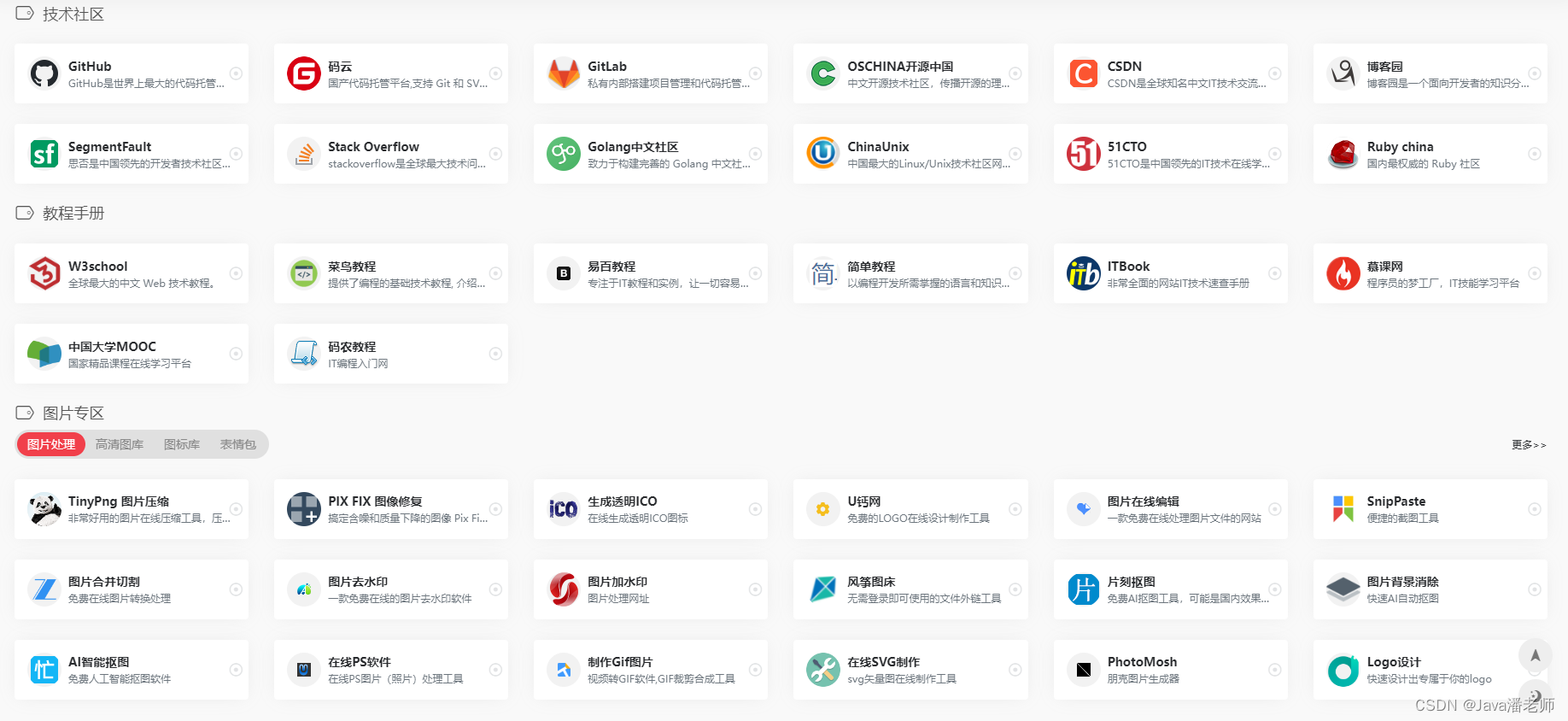Viewport: 1568px width, 721px height.
Task: Click description 国家精品课程在线学习平台
Action: (x=130, y=364)
